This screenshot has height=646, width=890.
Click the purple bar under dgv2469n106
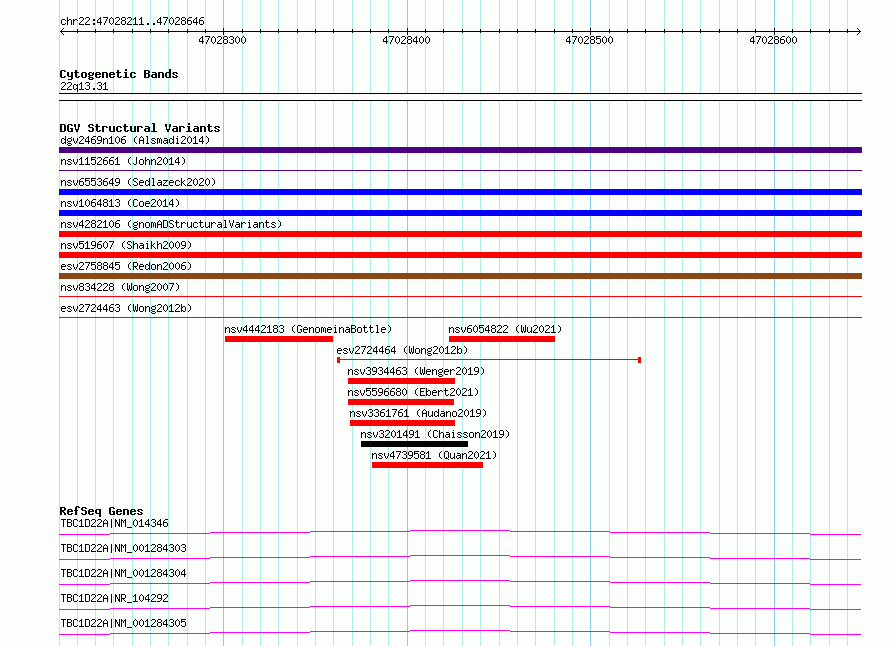pos(460,150)
